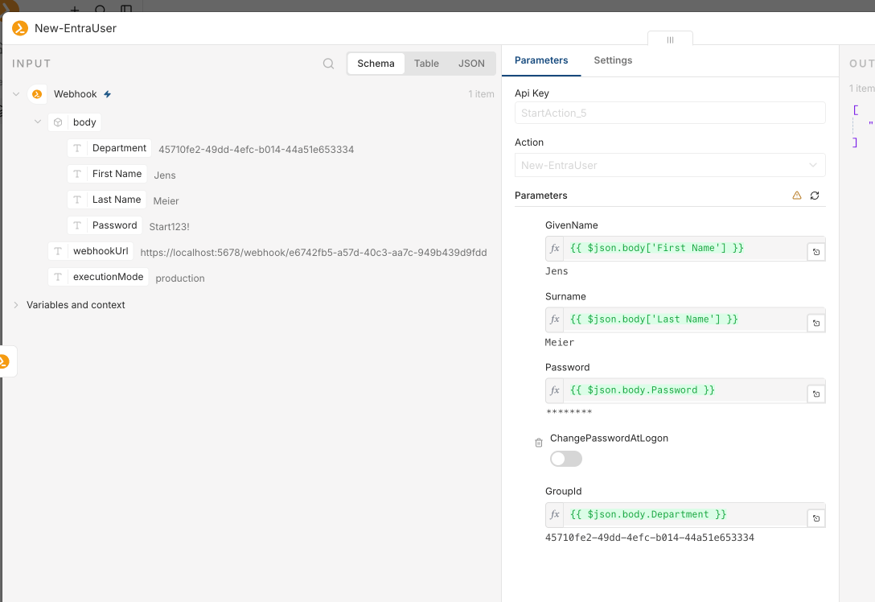This screenshot has height=602, width=875.
Task: Collapse the Webhook input section
Action: pyautogui.click(x=16, y=94)
